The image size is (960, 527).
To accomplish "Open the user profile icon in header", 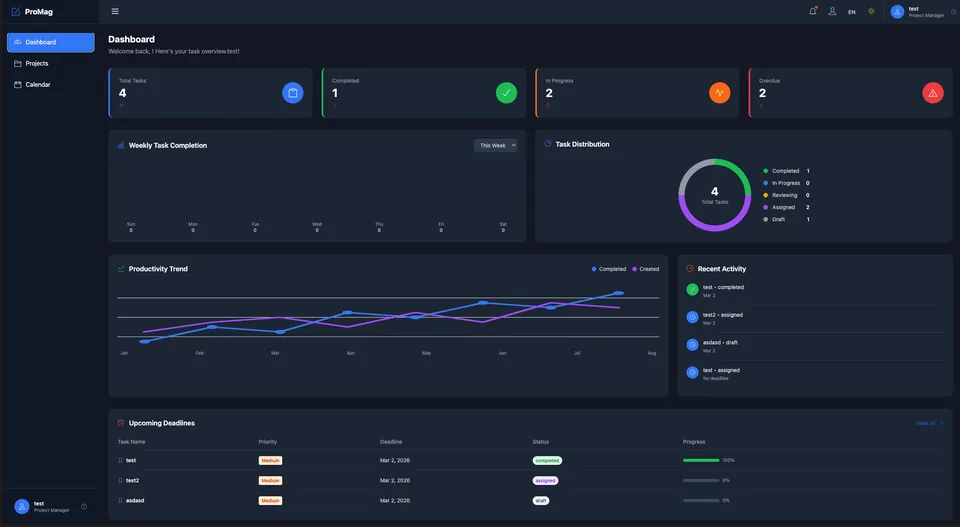I will (832, 11).
